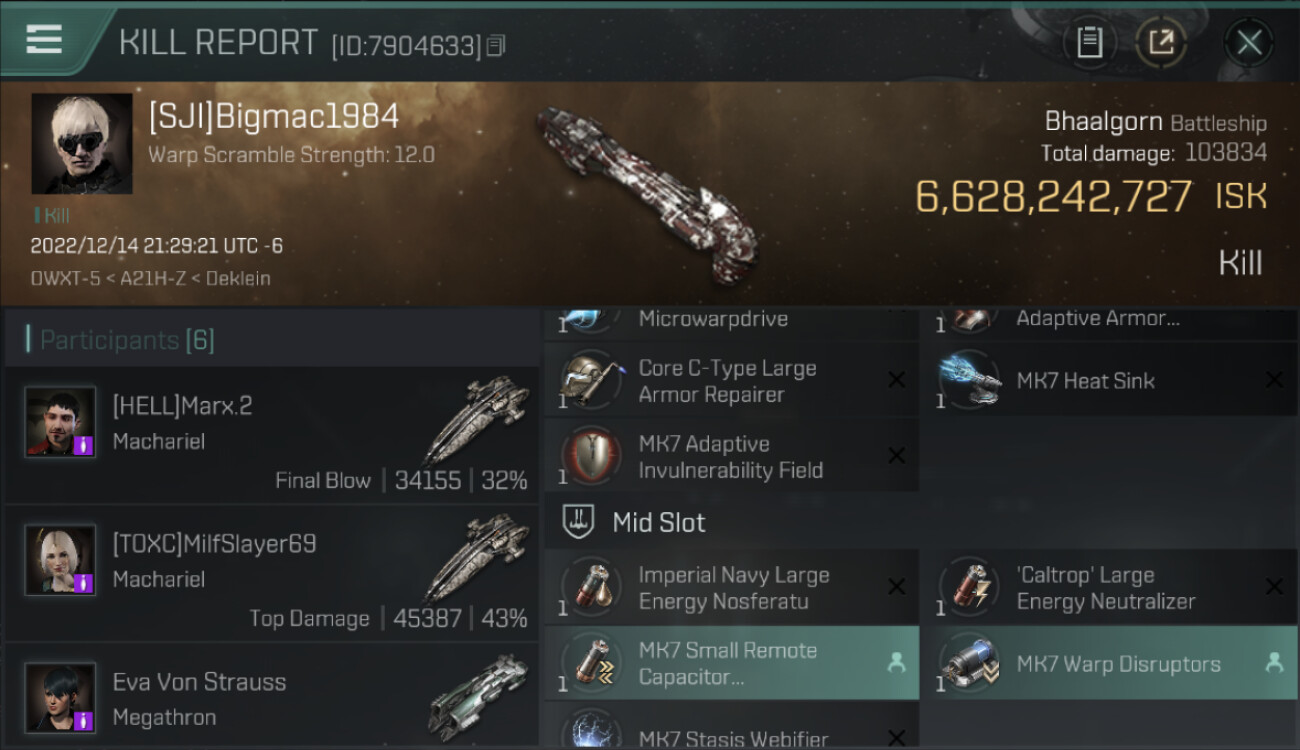This screenshot has height=750, width=1300.
Task: Click Core C-Type Large Armor Repairer
Action: click(732, 380)
